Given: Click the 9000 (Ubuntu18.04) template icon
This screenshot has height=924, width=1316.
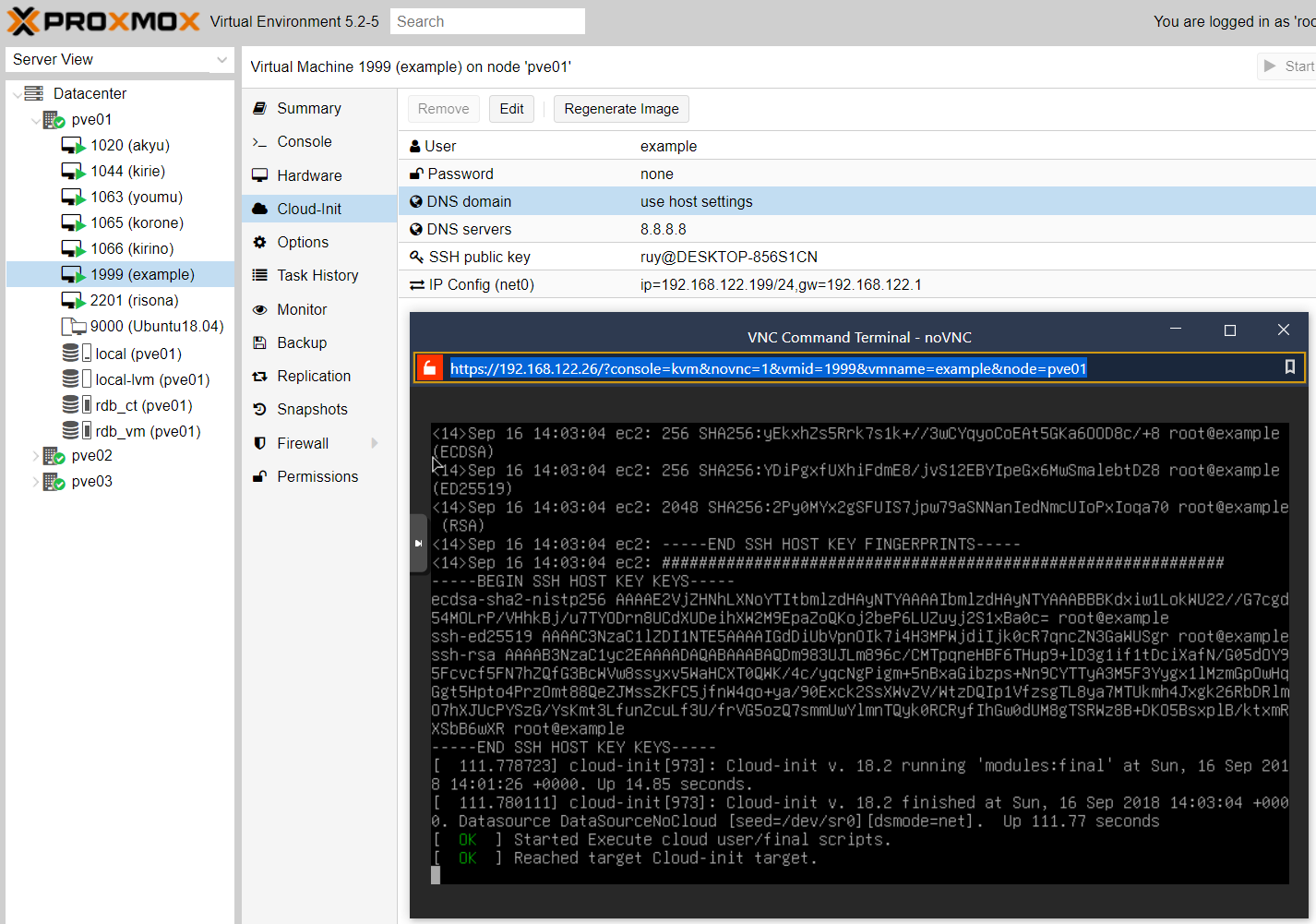Looking at the screenshot, I should [x=73, y=327].
